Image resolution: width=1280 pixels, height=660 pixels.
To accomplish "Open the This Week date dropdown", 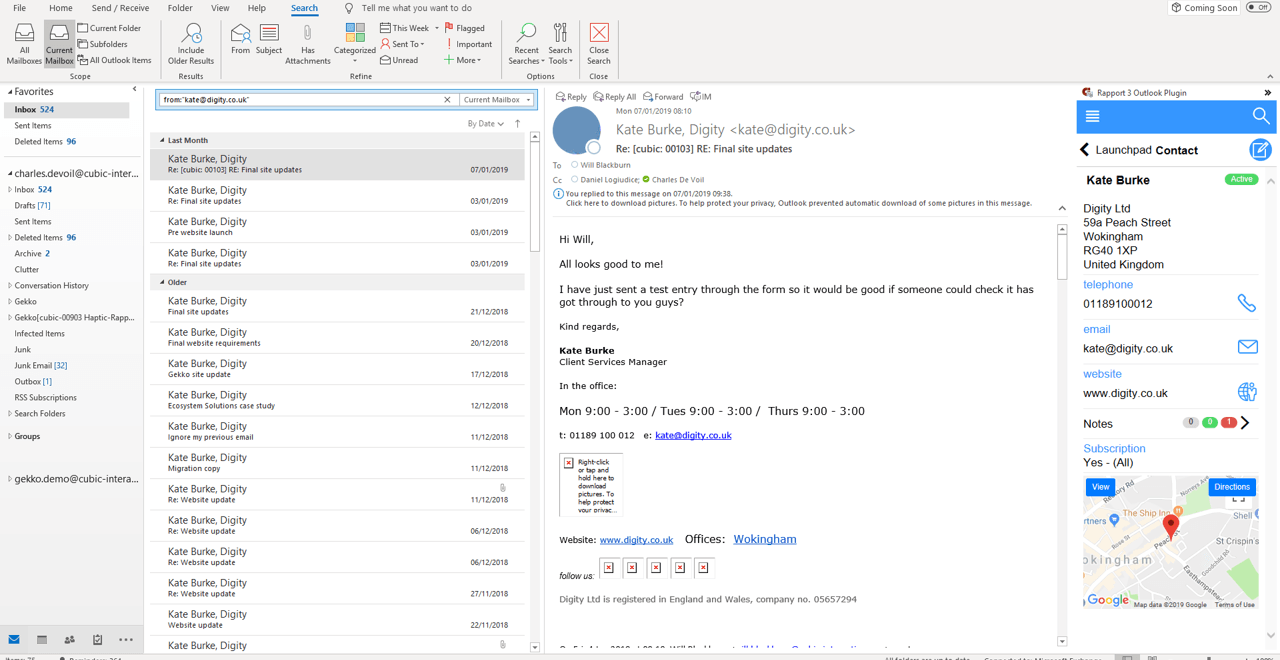I will click(x=410, y=28).
